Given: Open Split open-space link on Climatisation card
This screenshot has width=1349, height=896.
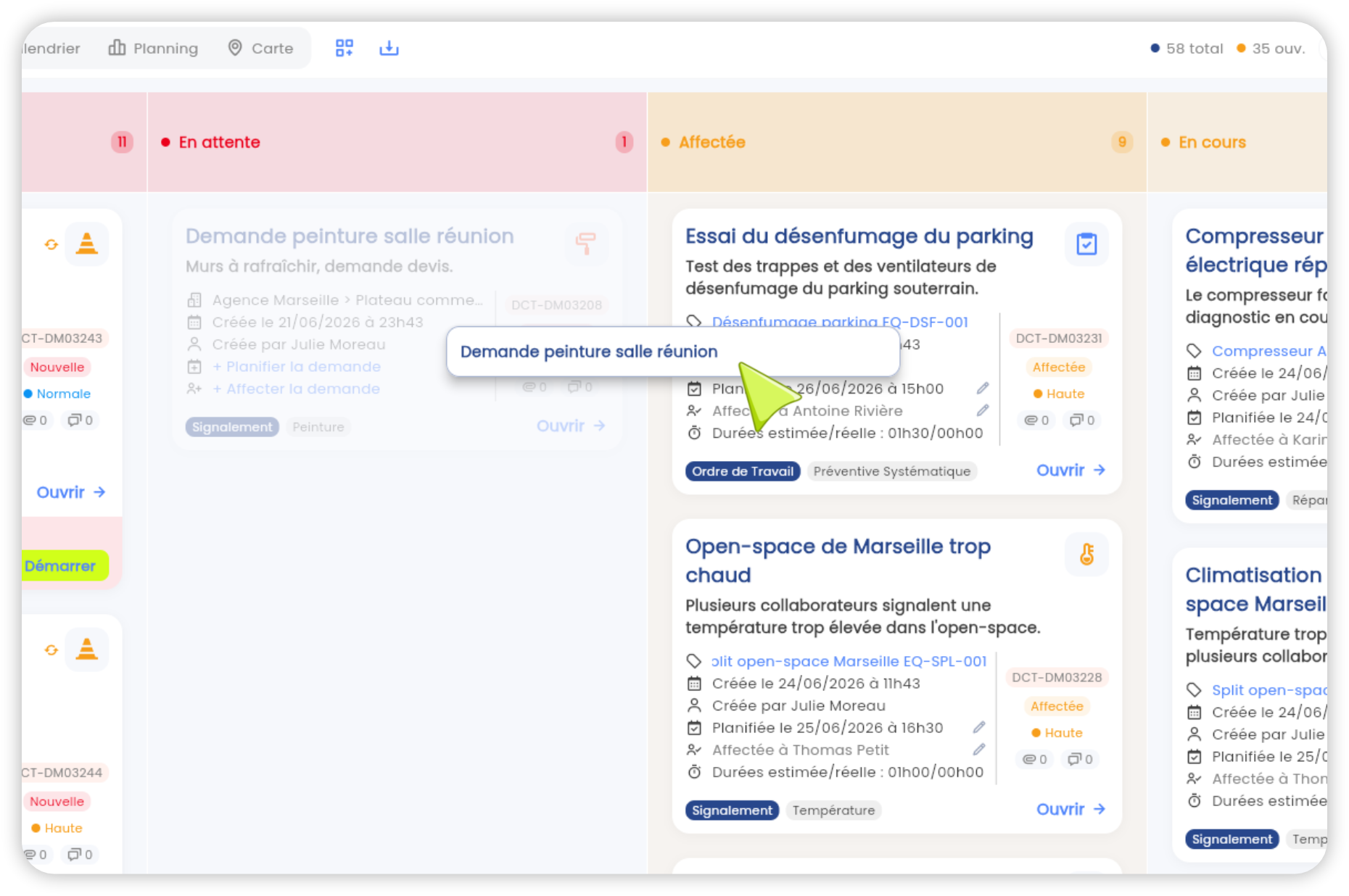Looking at the screenshot, I should [x=1269, y=690].
